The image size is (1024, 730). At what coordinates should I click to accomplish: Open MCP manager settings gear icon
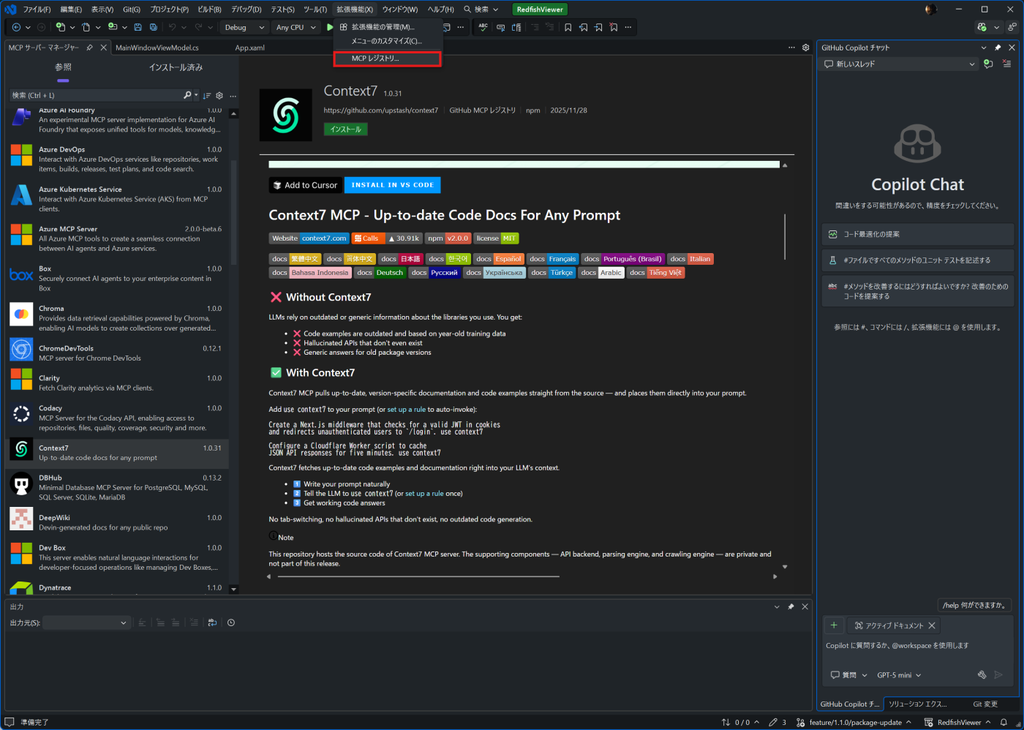pos(219,95)
